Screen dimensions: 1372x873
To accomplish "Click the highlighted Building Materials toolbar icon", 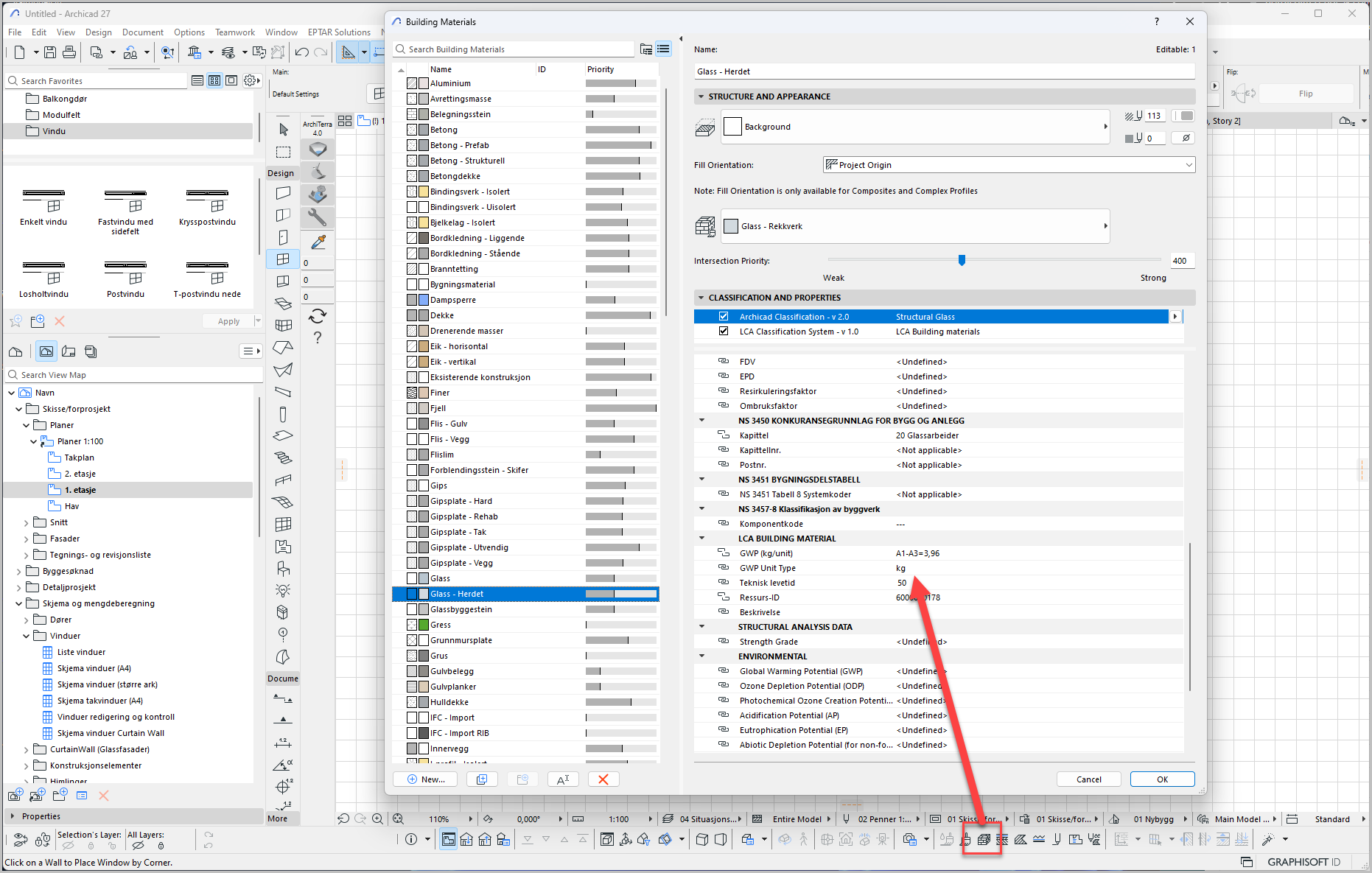I will (x=984, y=839).
